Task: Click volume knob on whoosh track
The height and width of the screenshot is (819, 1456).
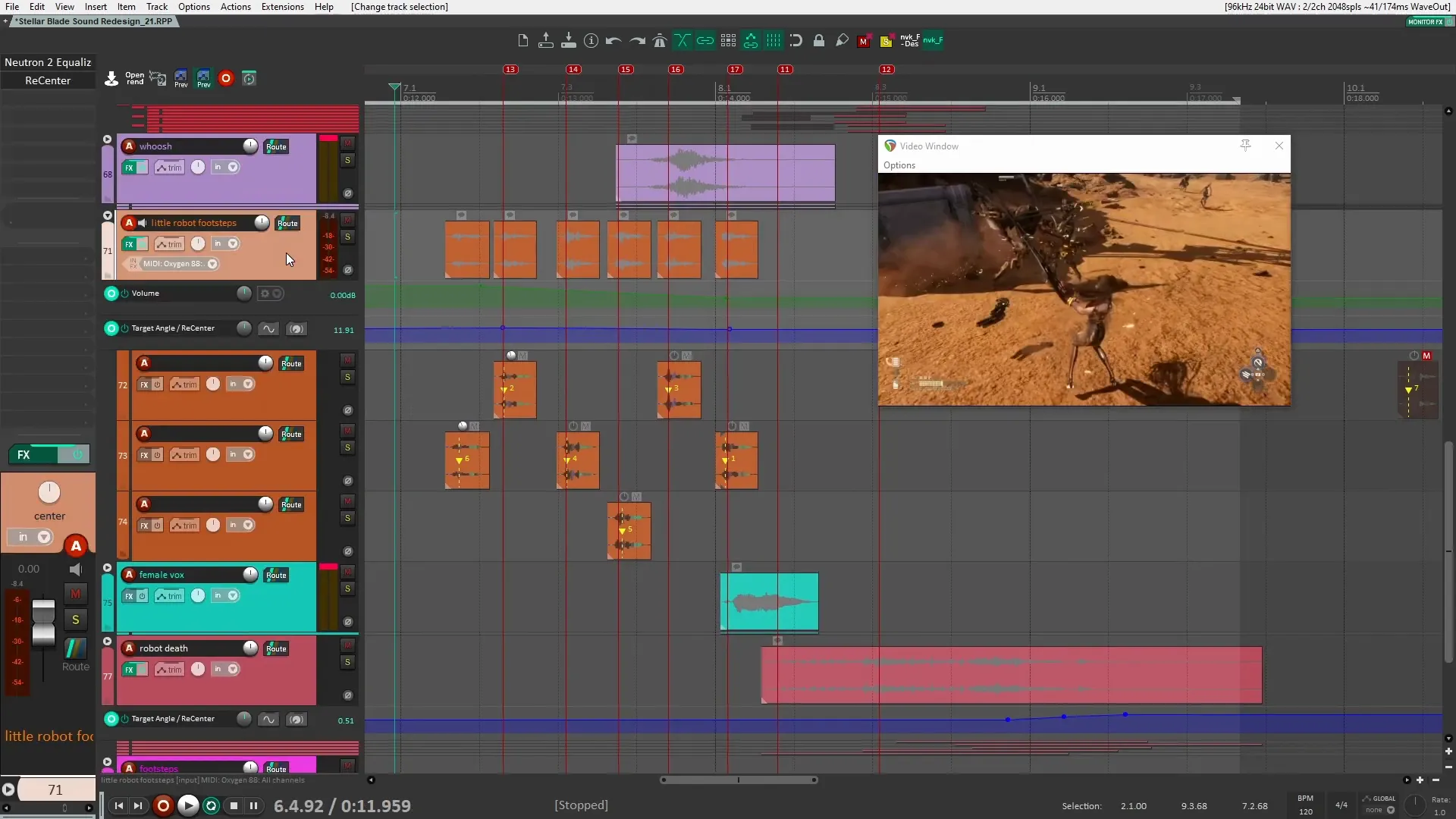Action: (249, 146)
